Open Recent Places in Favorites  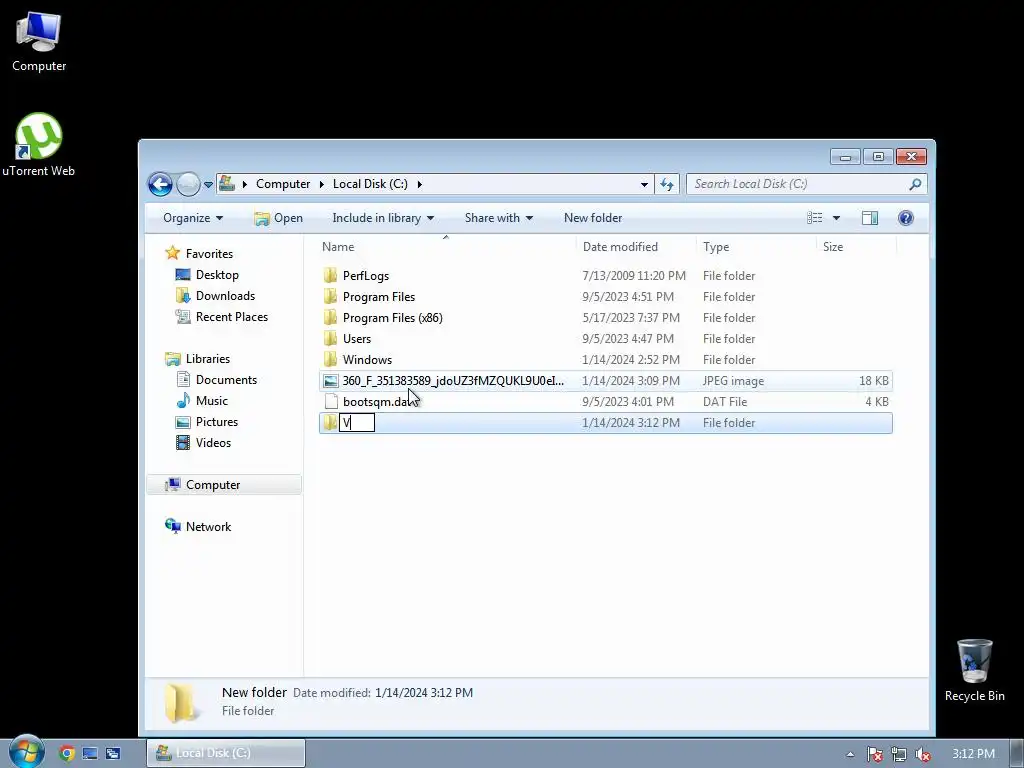pos(231,317)
